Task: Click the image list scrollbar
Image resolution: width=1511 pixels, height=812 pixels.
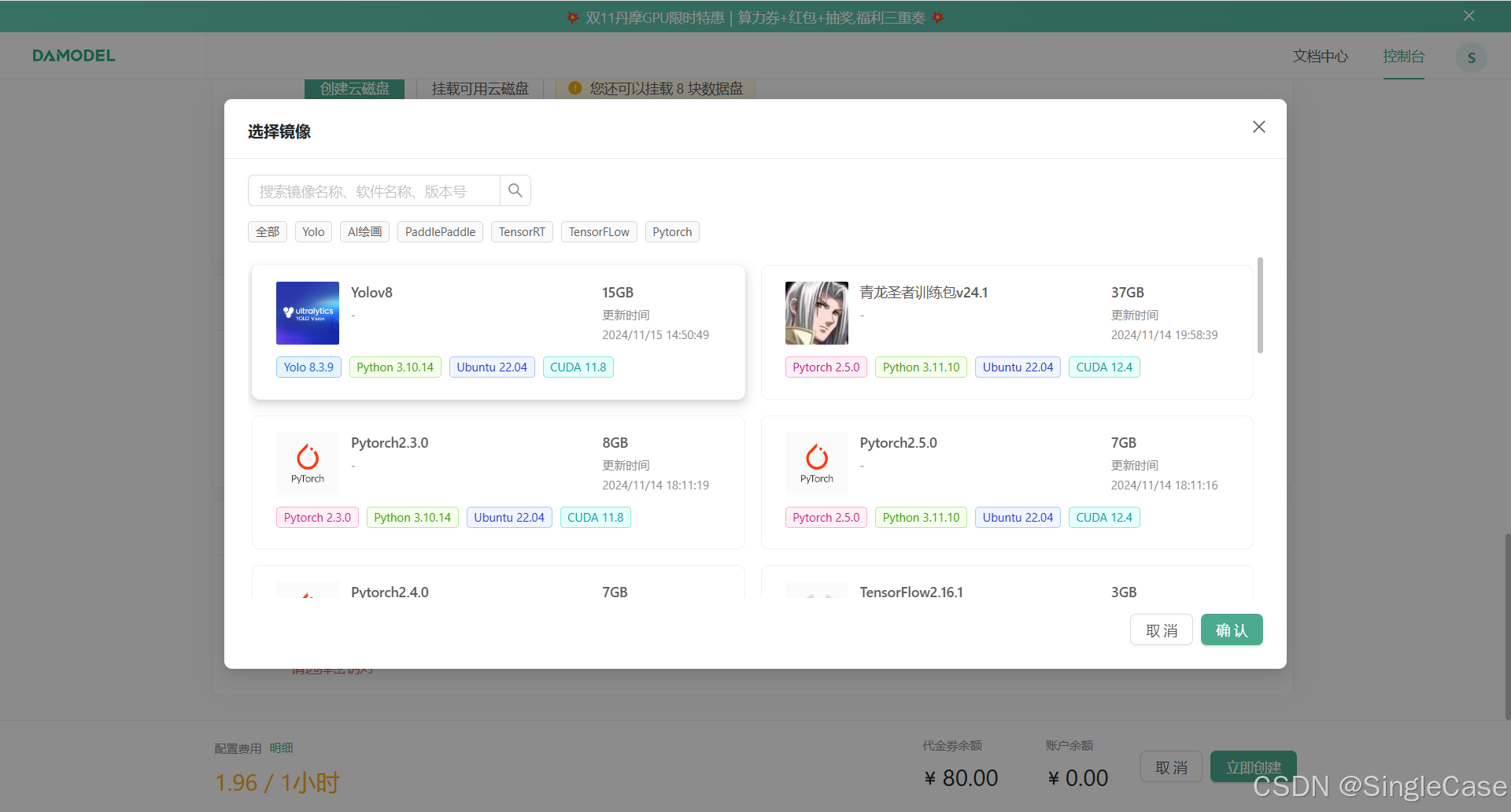Action: [1260, 305]
